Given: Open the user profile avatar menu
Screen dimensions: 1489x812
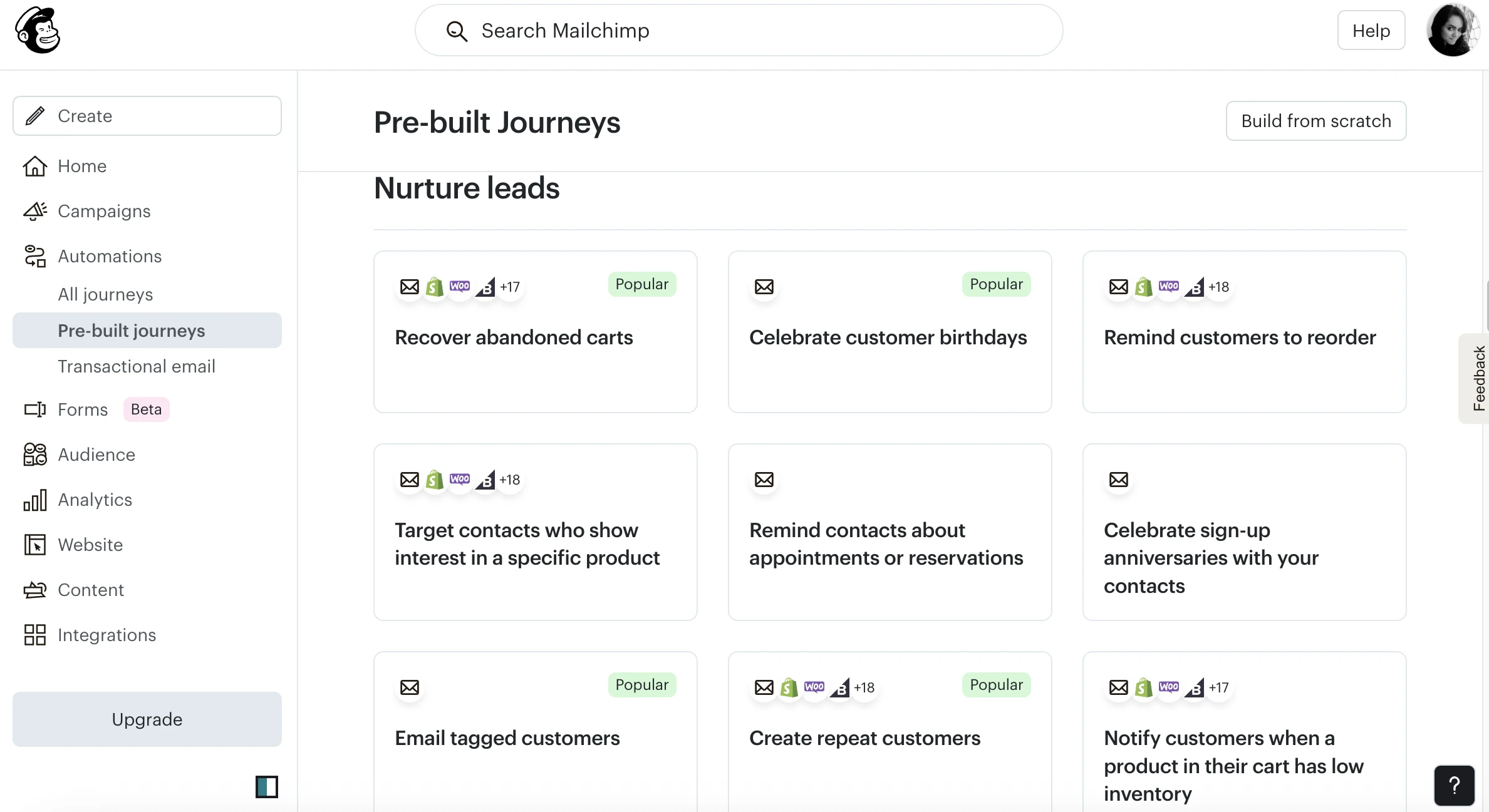Looking at the screenshot, I should 1453,31.
